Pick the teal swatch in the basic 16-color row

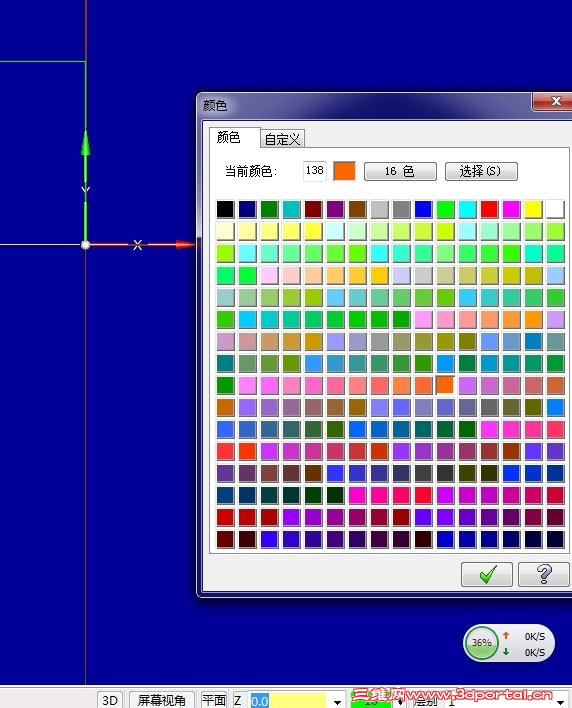pyautogui.click(x=291, y=210)
